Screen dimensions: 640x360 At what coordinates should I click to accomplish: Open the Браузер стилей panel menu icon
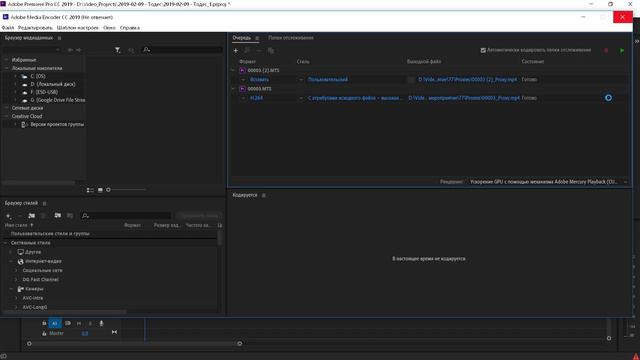click(x=44, y=203)
